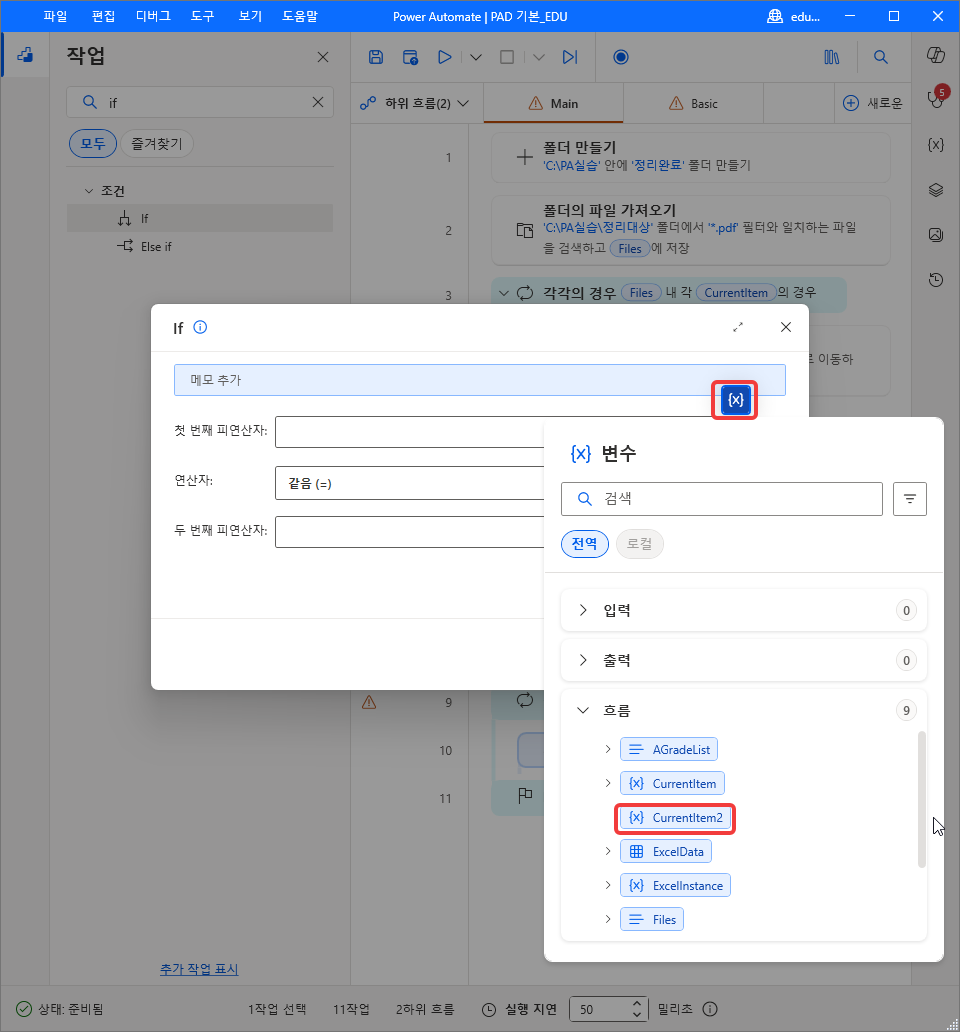
Task: Click the 첫 번째 피연산자 input field
Action: click(409, 432)
